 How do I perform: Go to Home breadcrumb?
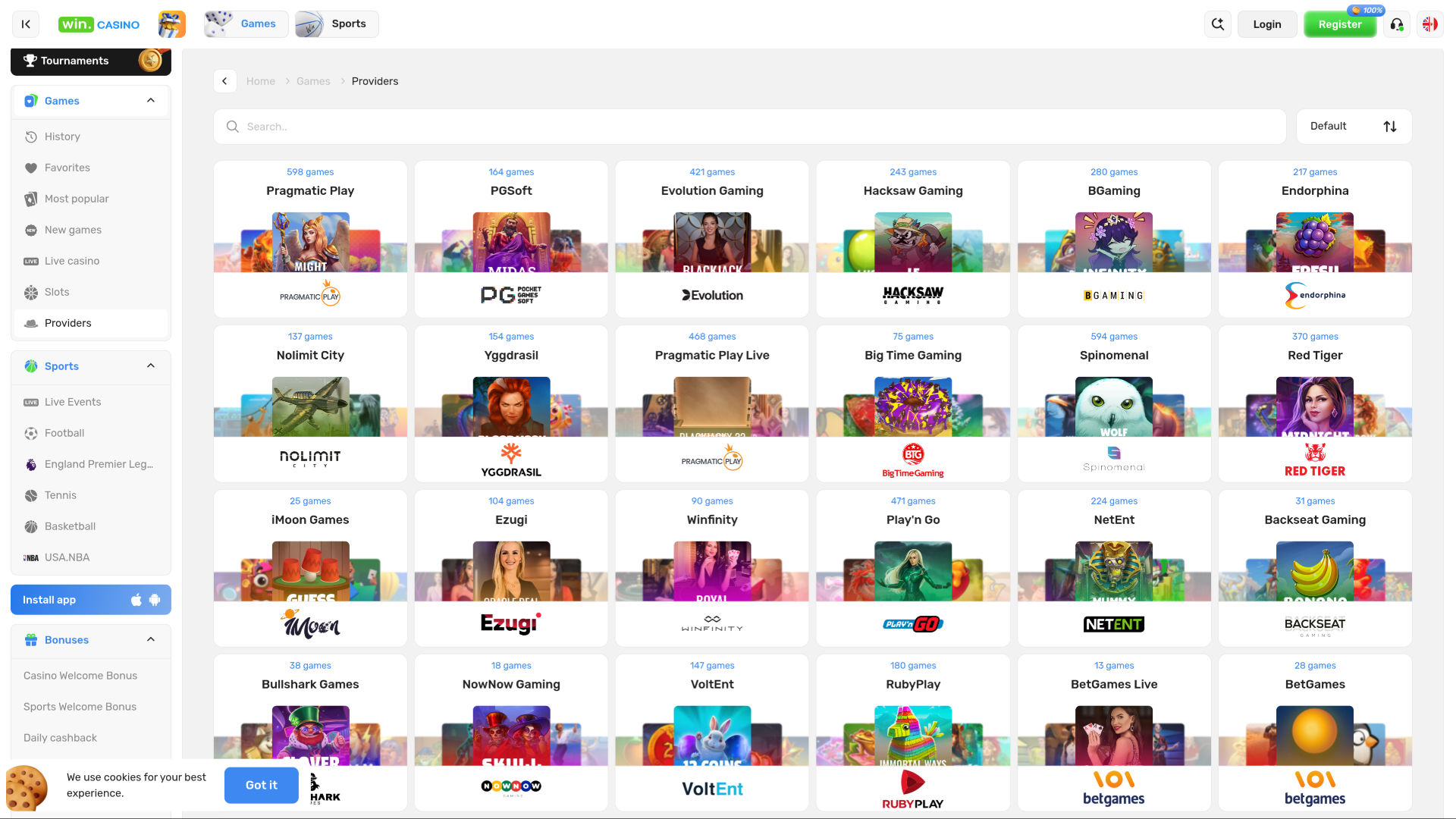(x=260, y=81)
